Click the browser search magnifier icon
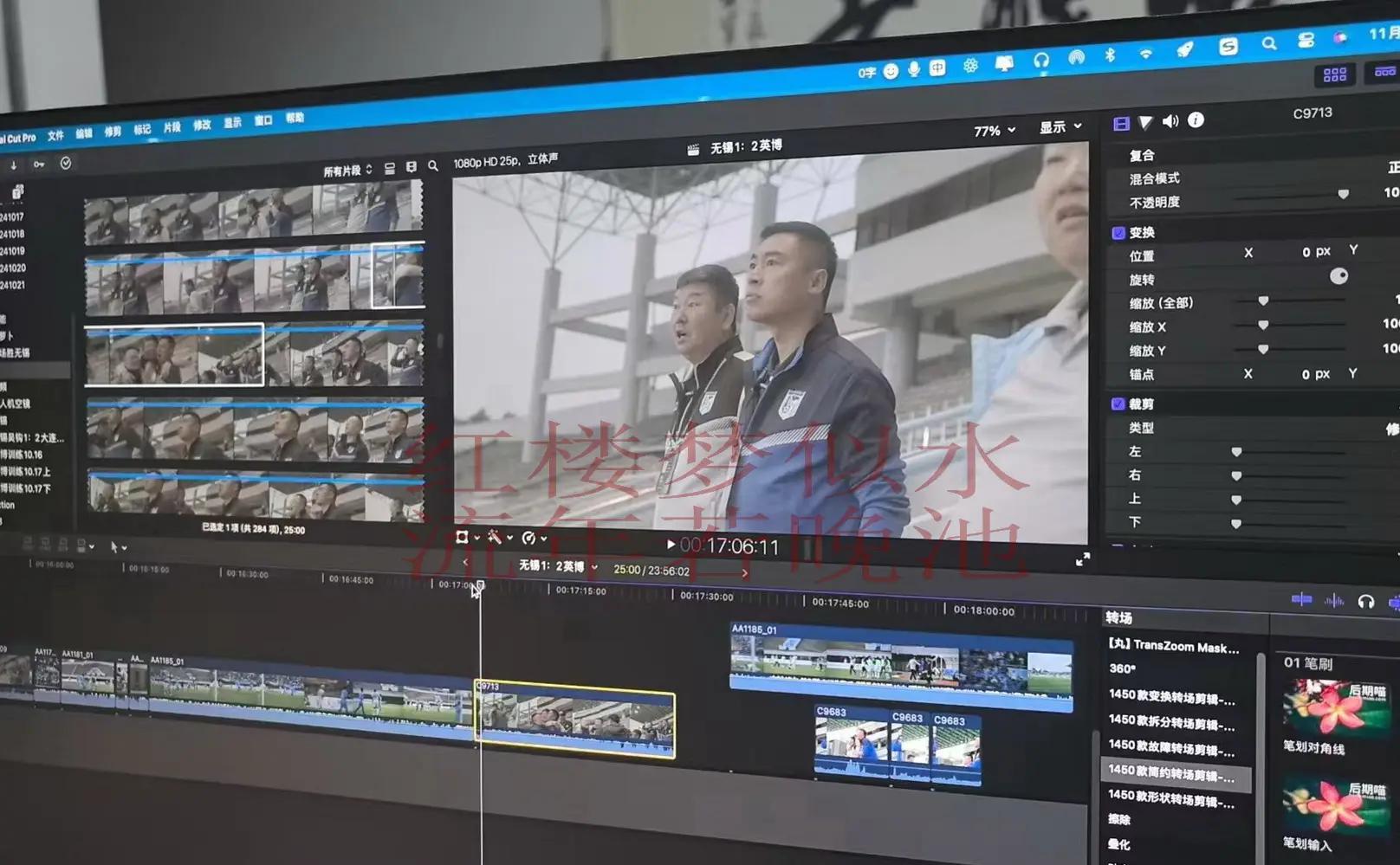Screen dimensions: 1400x865 (x=433, y=165)
